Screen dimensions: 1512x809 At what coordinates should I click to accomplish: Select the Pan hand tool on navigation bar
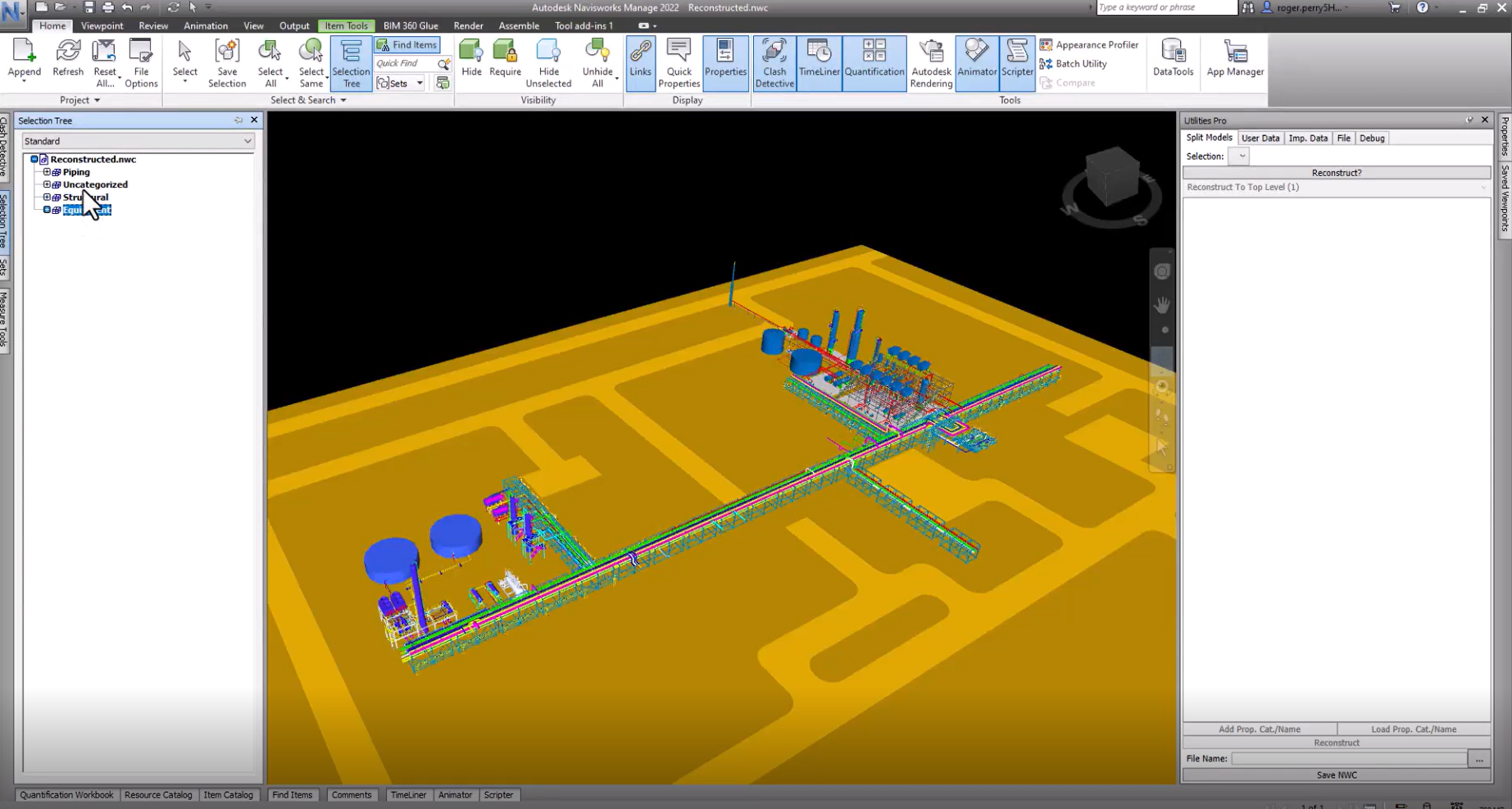[1162, 305]
